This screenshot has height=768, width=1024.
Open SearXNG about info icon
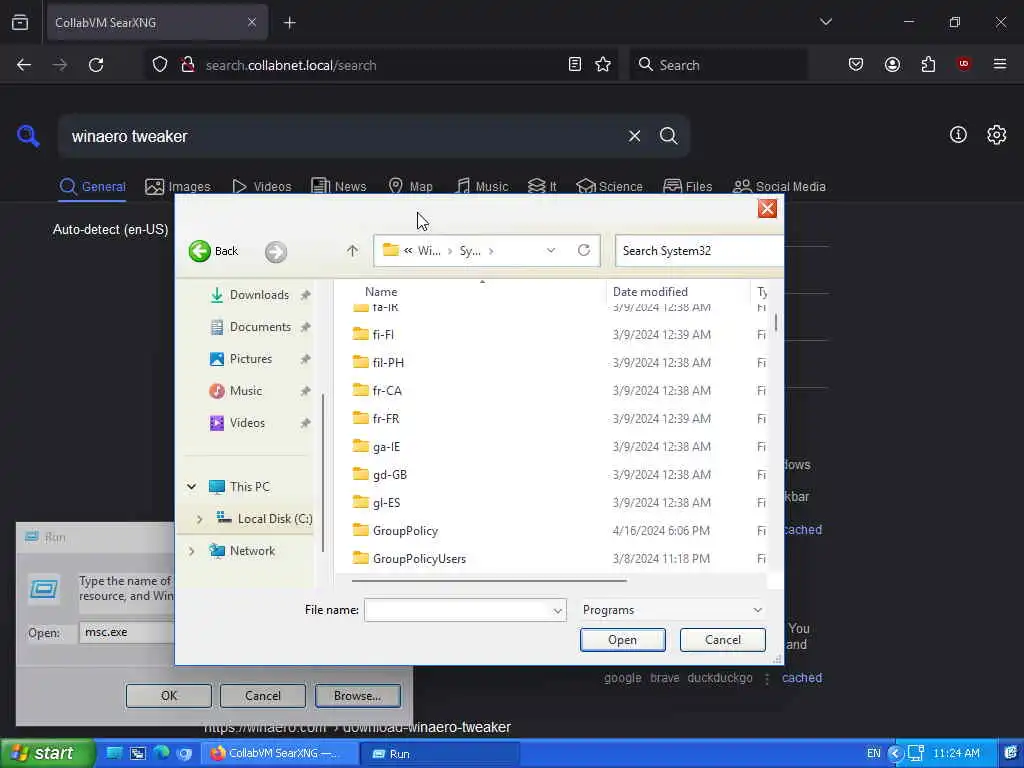pos(958,135)
